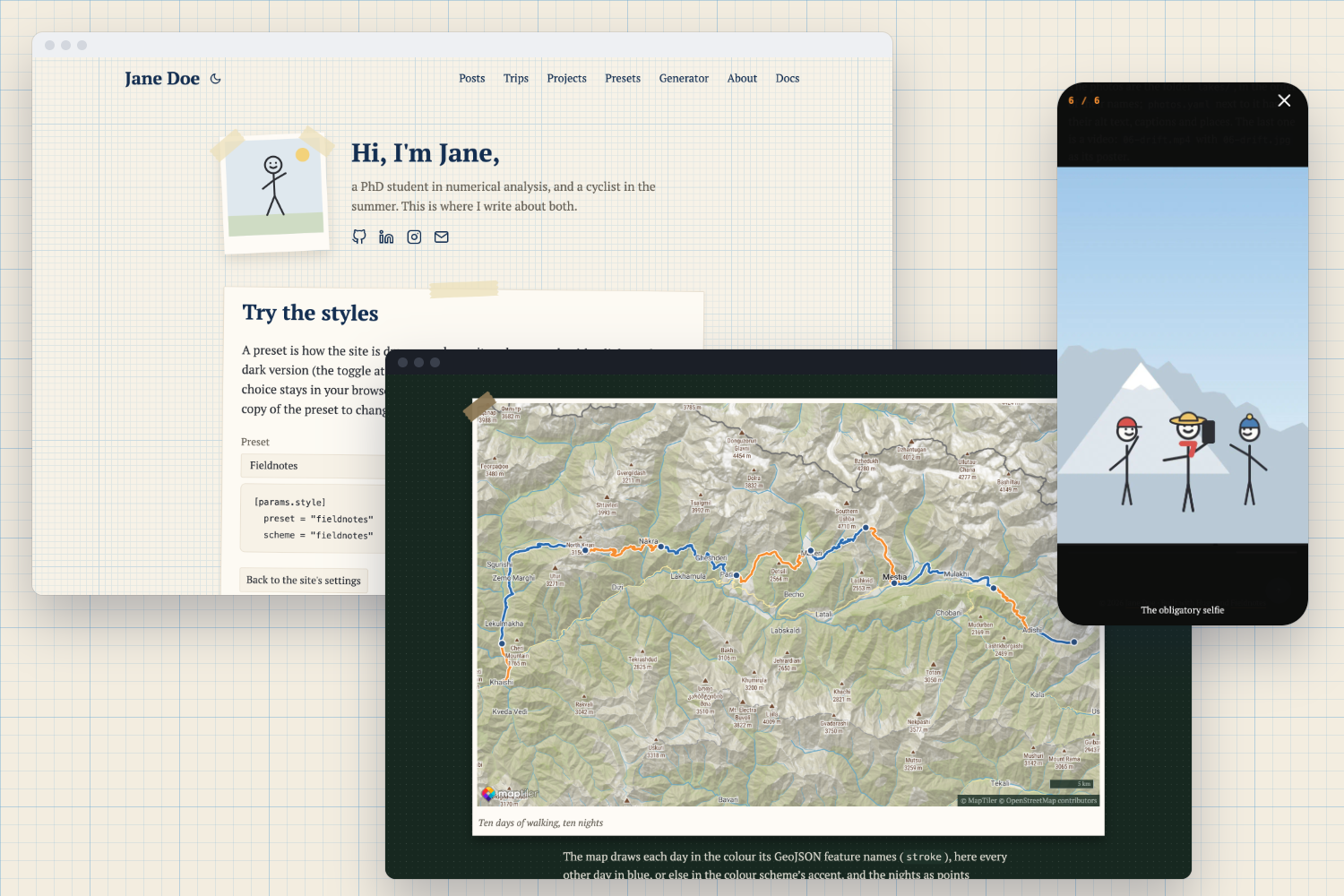Open the Preset dropdown showing Fieldnotes
The image size is (1344, 896).
(313, 466)
